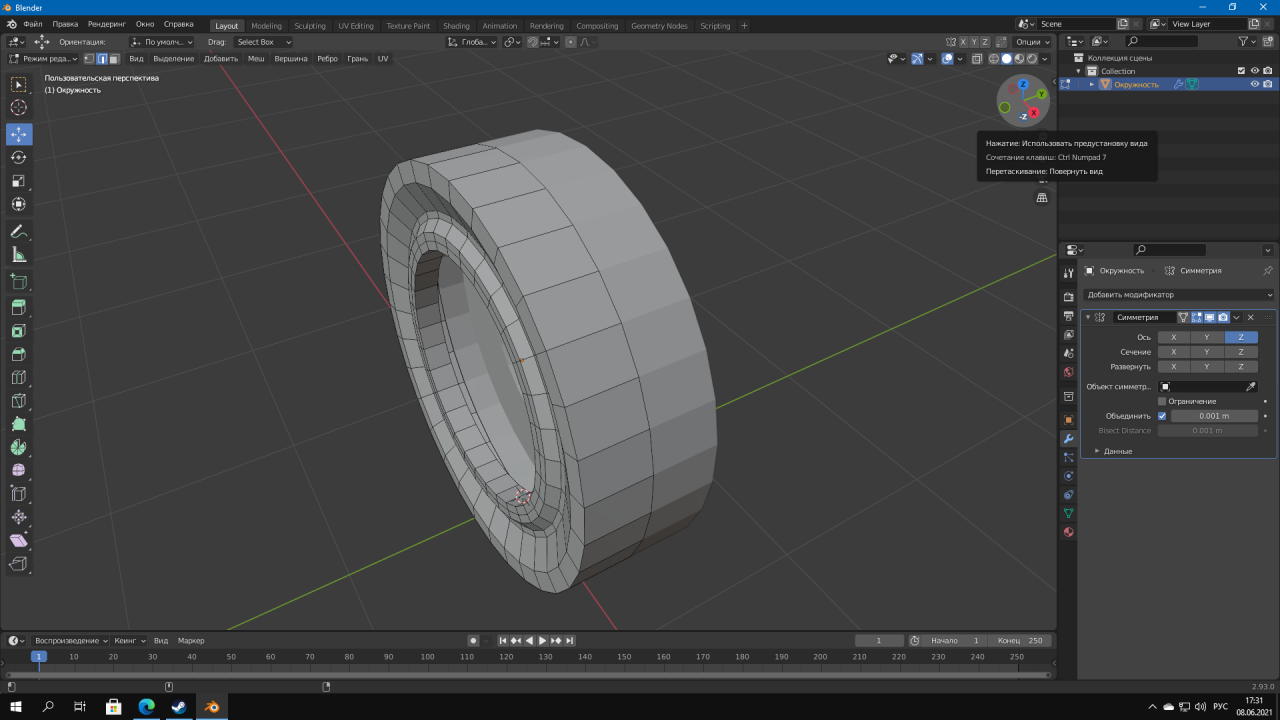Select the Rip Region tool
The height and width of the screenshot is (720, 1280).
click(x=19, y=564)
